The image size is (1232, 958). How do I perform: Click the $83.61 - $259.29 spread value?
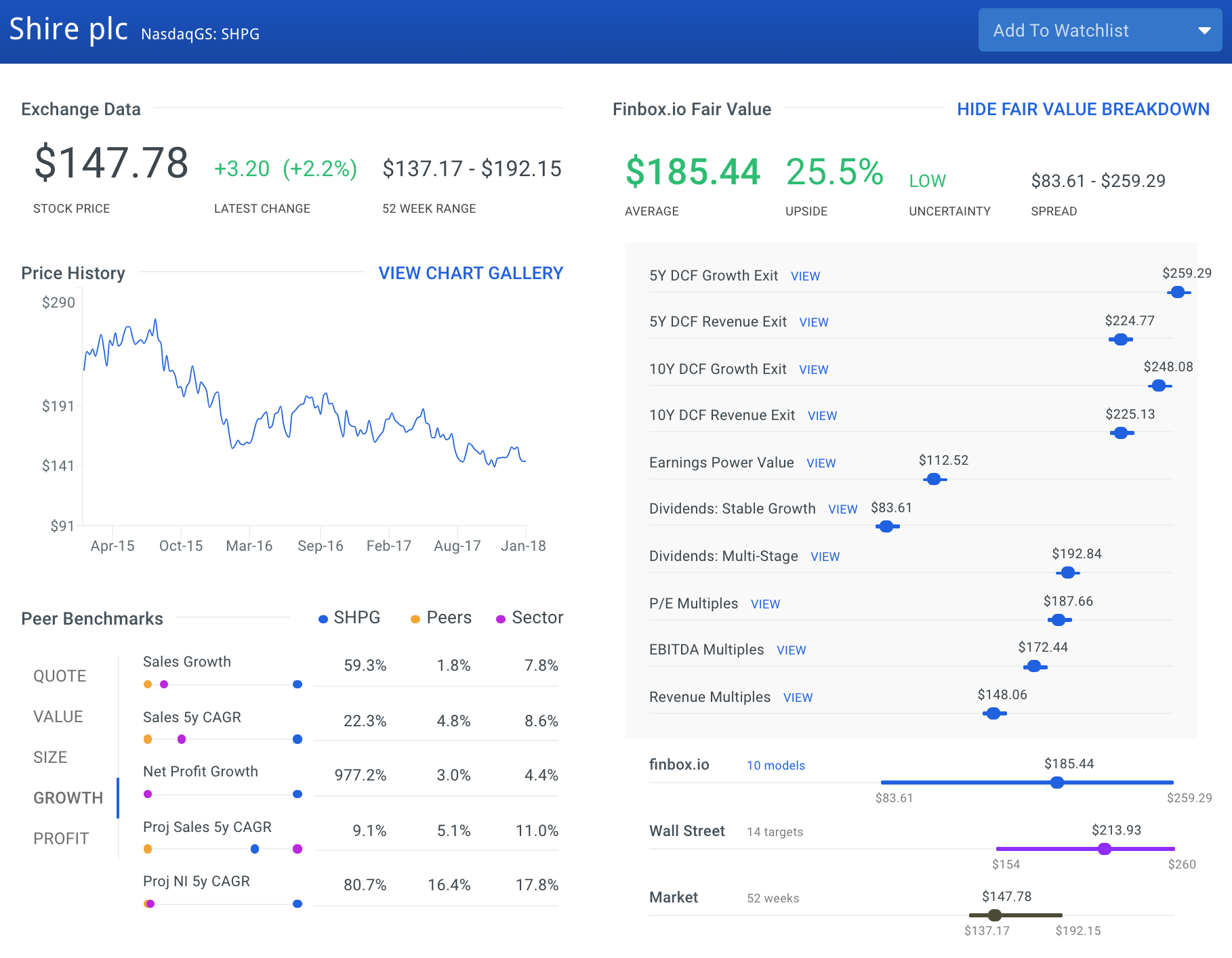click(1098, 181)
